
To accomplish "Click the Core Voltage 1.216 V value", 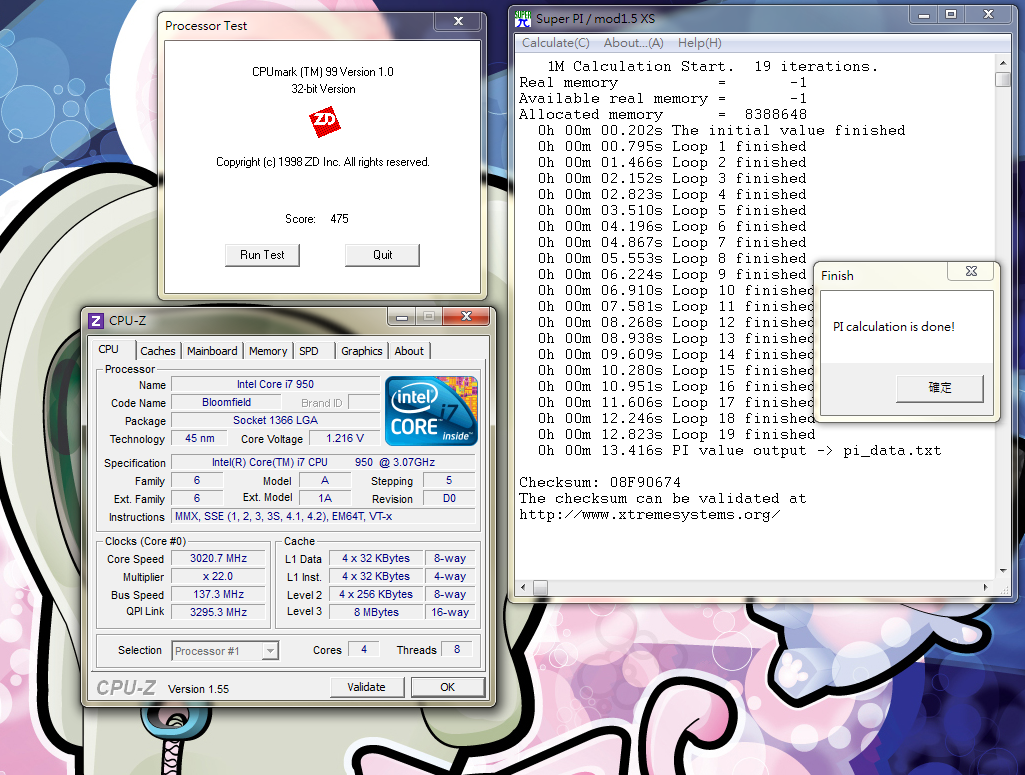I will click(344, 438).
